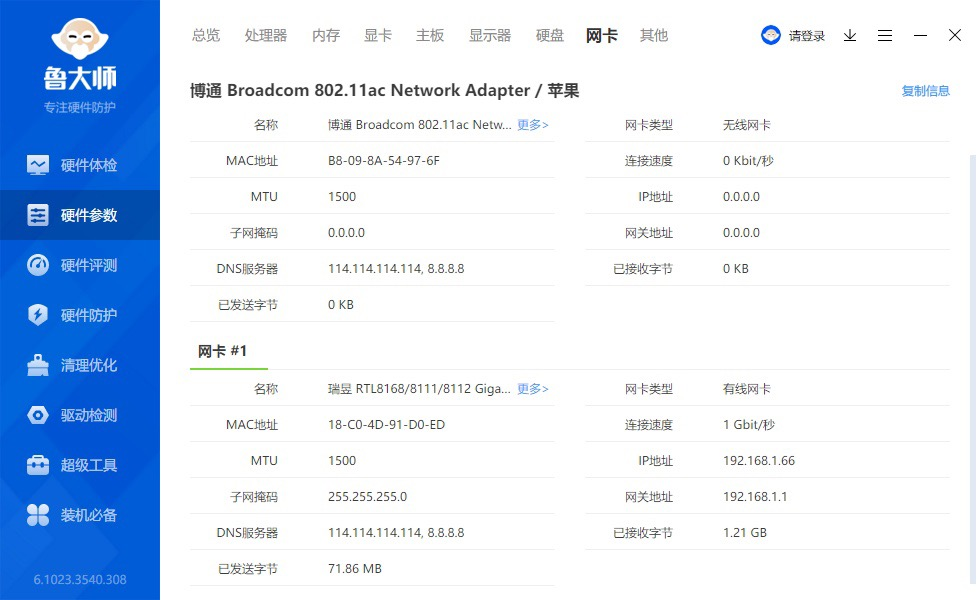Switch to the 硬盘 tab

point(549,36)
